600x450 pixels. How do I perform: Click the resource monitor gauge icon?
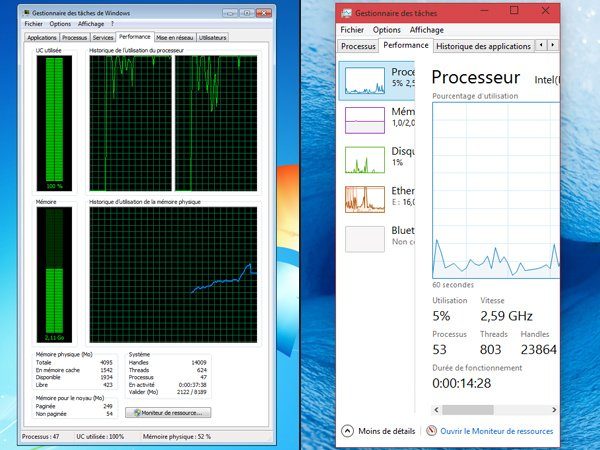click(x=431, y=431)
